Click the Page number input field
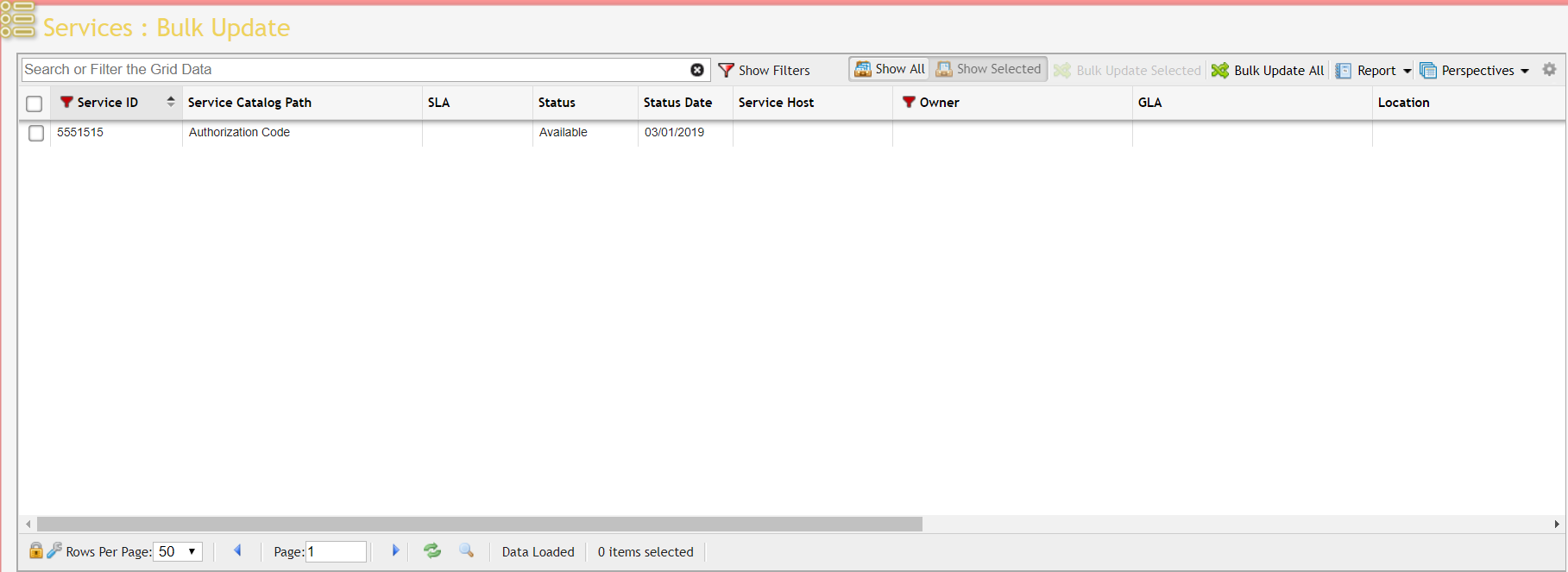 pos(336,551)
